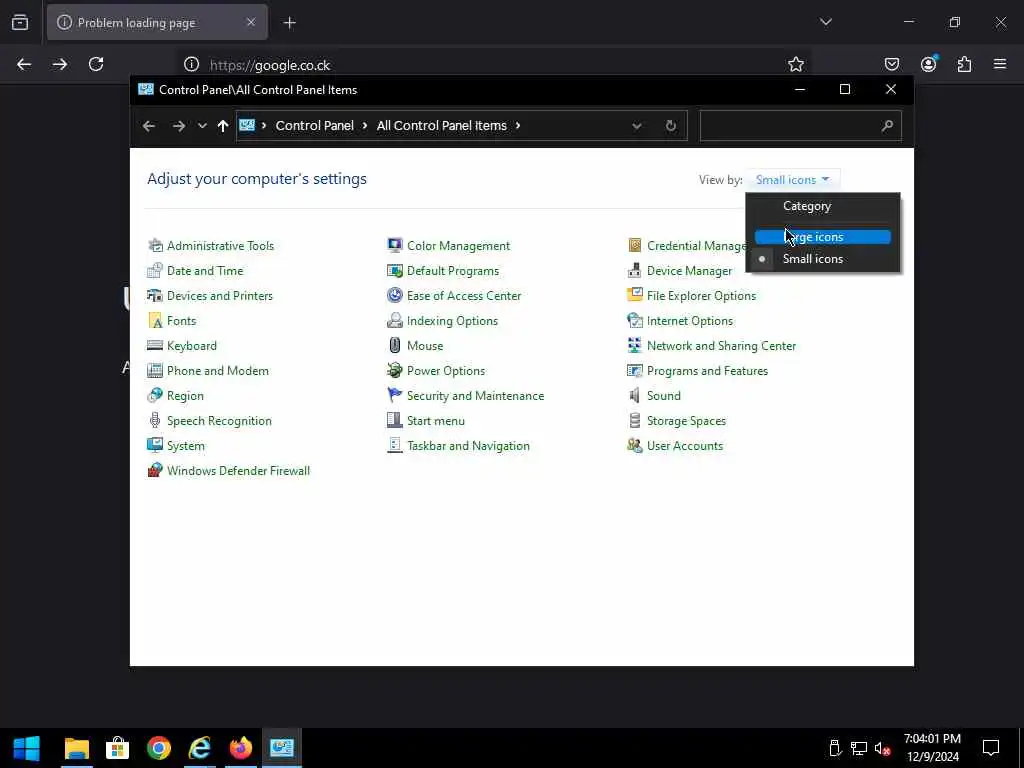
Task: Click the Firefox address bar URL
Action: click(270, 65)
